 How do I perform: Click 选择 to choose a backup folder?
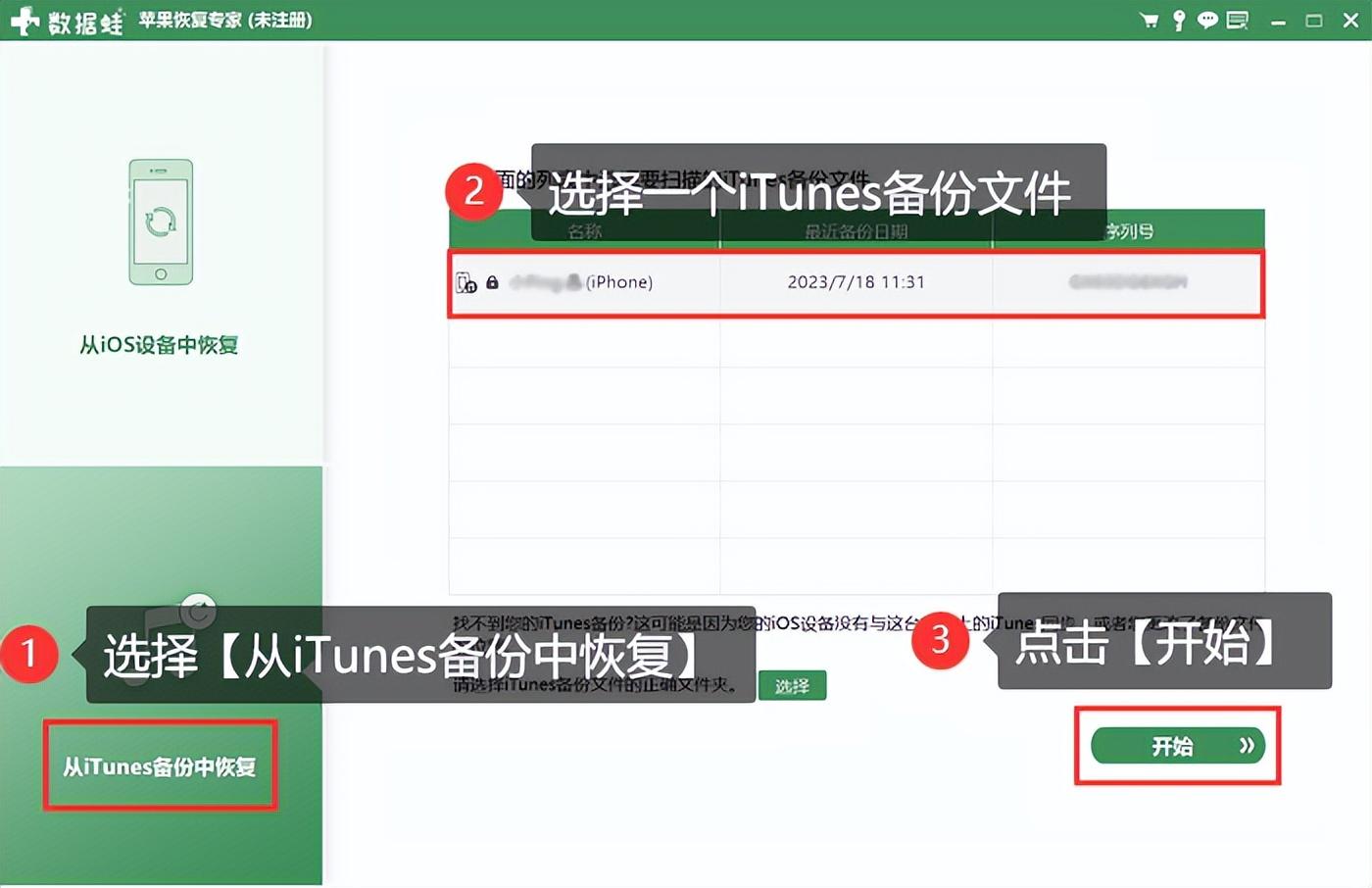(x=793, y=685)
